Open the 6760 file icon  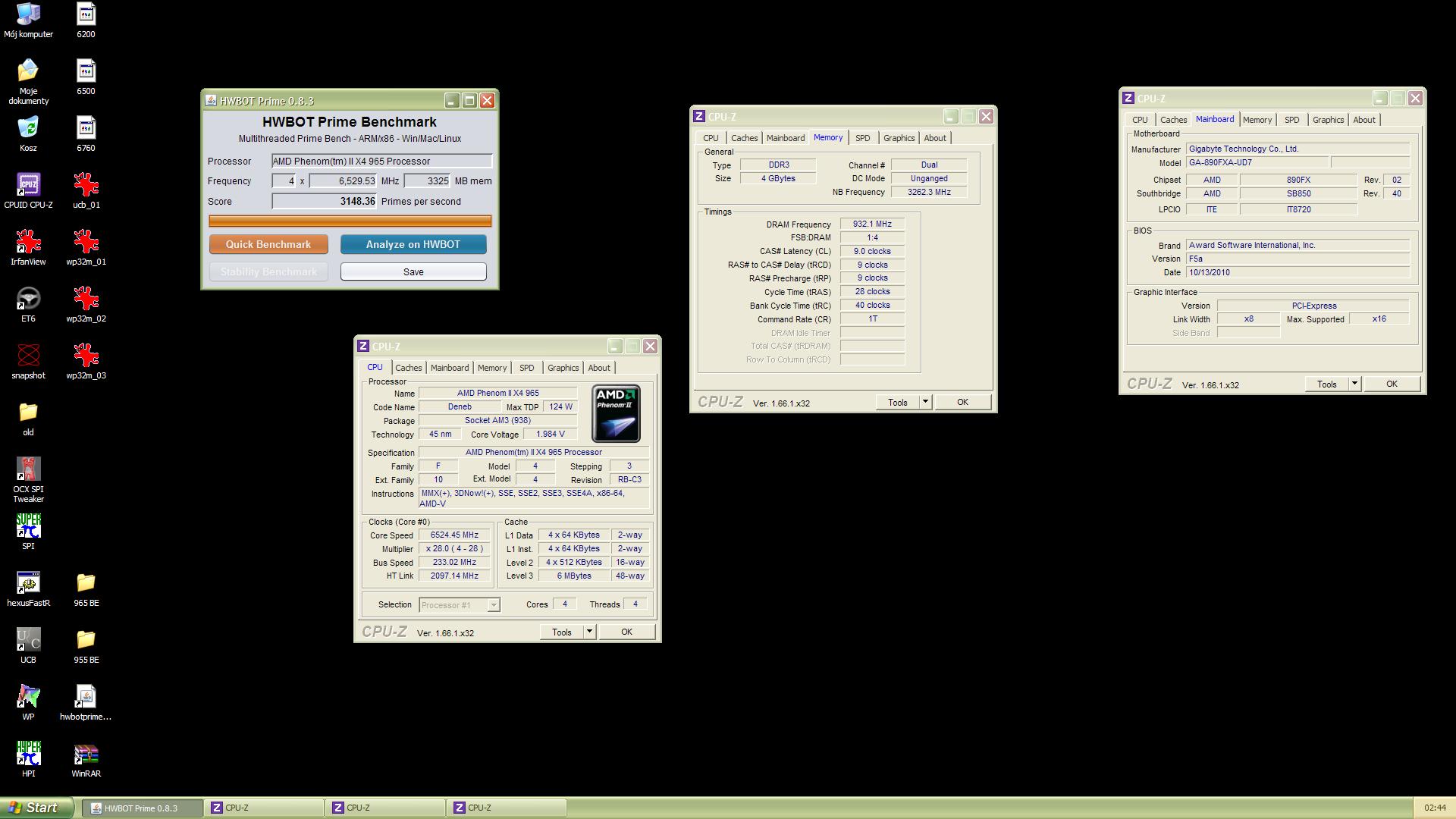tap(86, 133)
